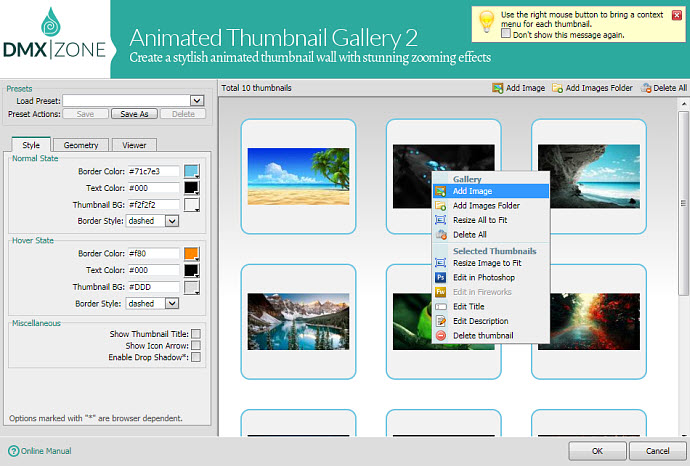This screenshot has width=690, height=466.
Task: Click Normal Border Color field #71c7e3
Action: click(x=154, y=171)
